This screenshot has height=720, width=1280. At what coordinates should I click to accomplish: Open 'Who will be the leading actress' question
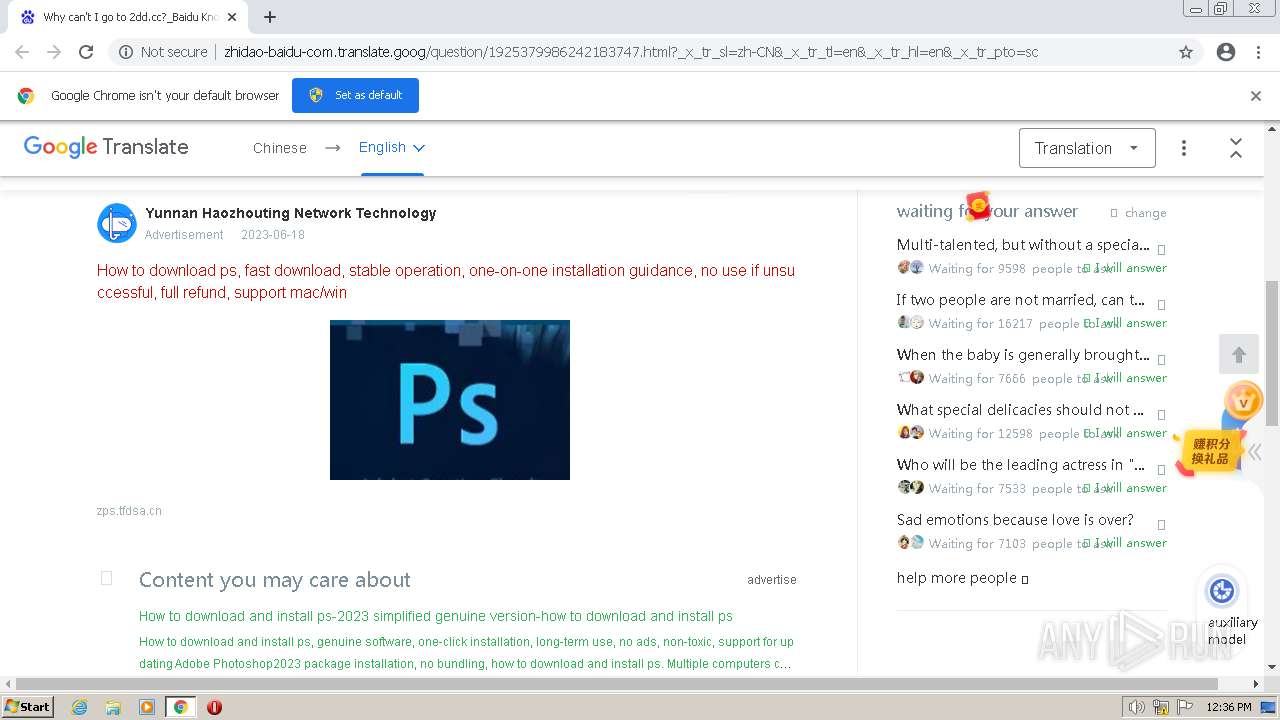pyautogui.click(x=1021, y=465)
